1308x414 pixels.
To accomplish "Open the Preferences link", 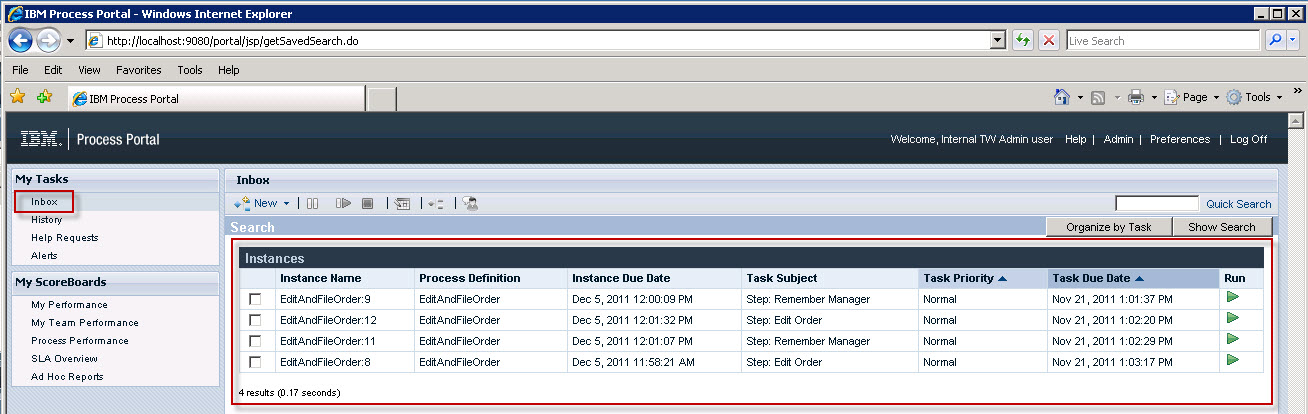I will click(x=1179, y=139).
